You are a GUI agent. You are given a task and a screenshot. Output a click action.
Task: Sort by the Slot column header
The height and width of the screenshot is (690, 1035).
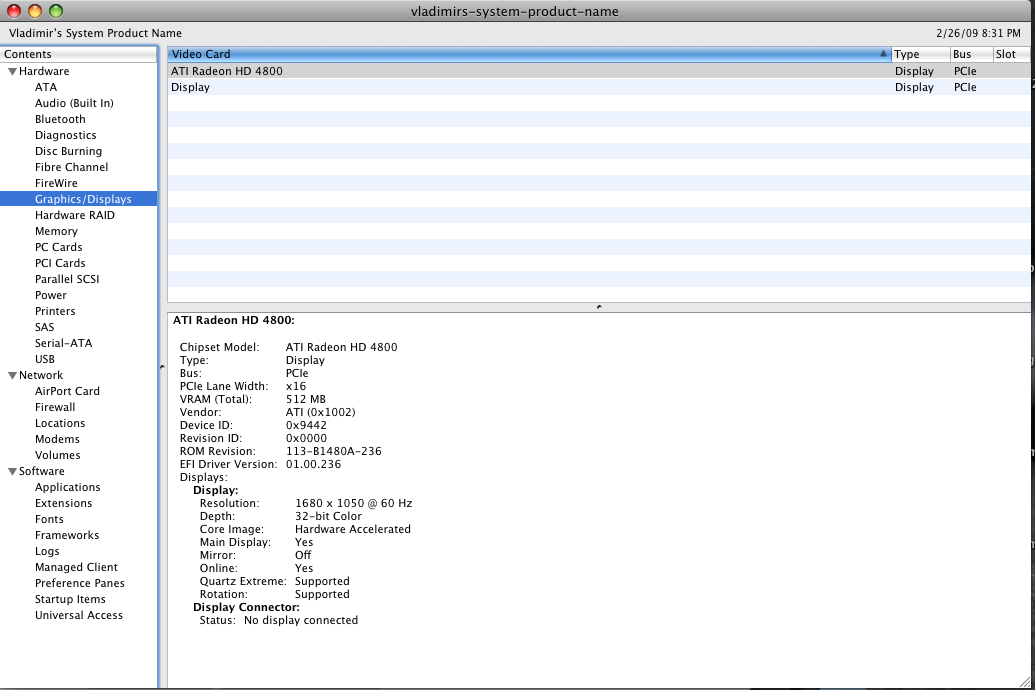[x=1011, y=54]
